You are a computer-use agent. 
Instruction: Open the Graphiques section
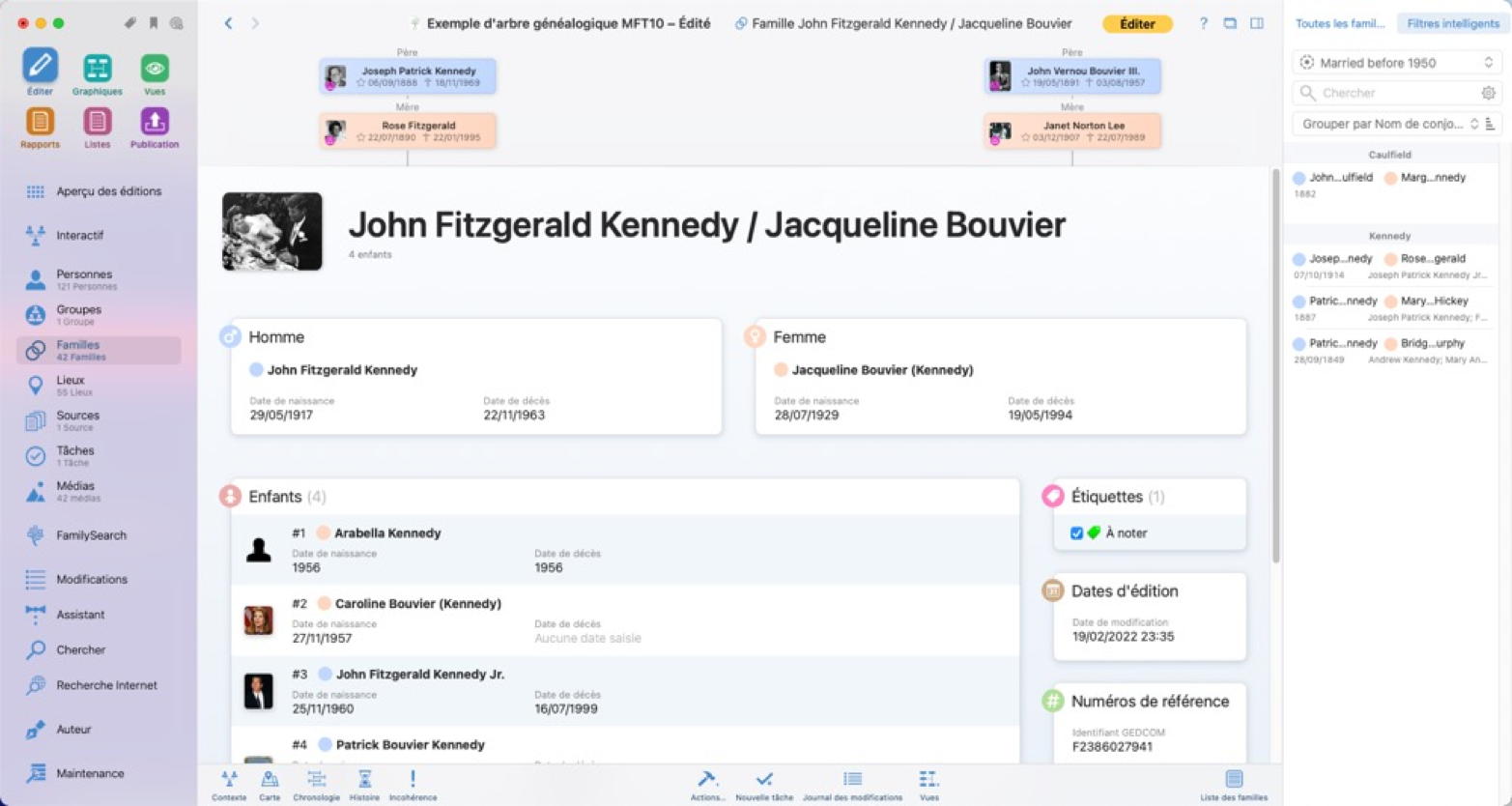pos(97,73)
